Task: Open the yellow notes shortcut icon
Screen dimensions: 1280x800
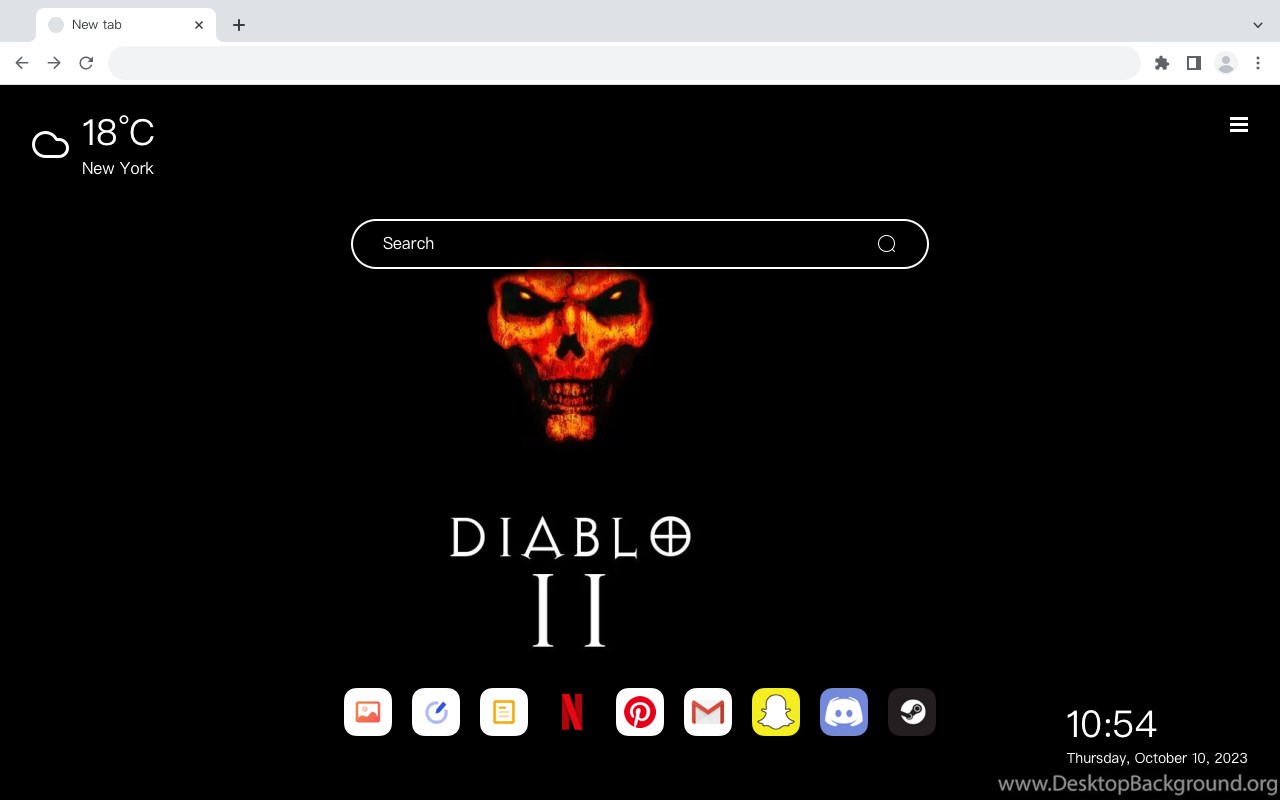Action: click(504, 712)
